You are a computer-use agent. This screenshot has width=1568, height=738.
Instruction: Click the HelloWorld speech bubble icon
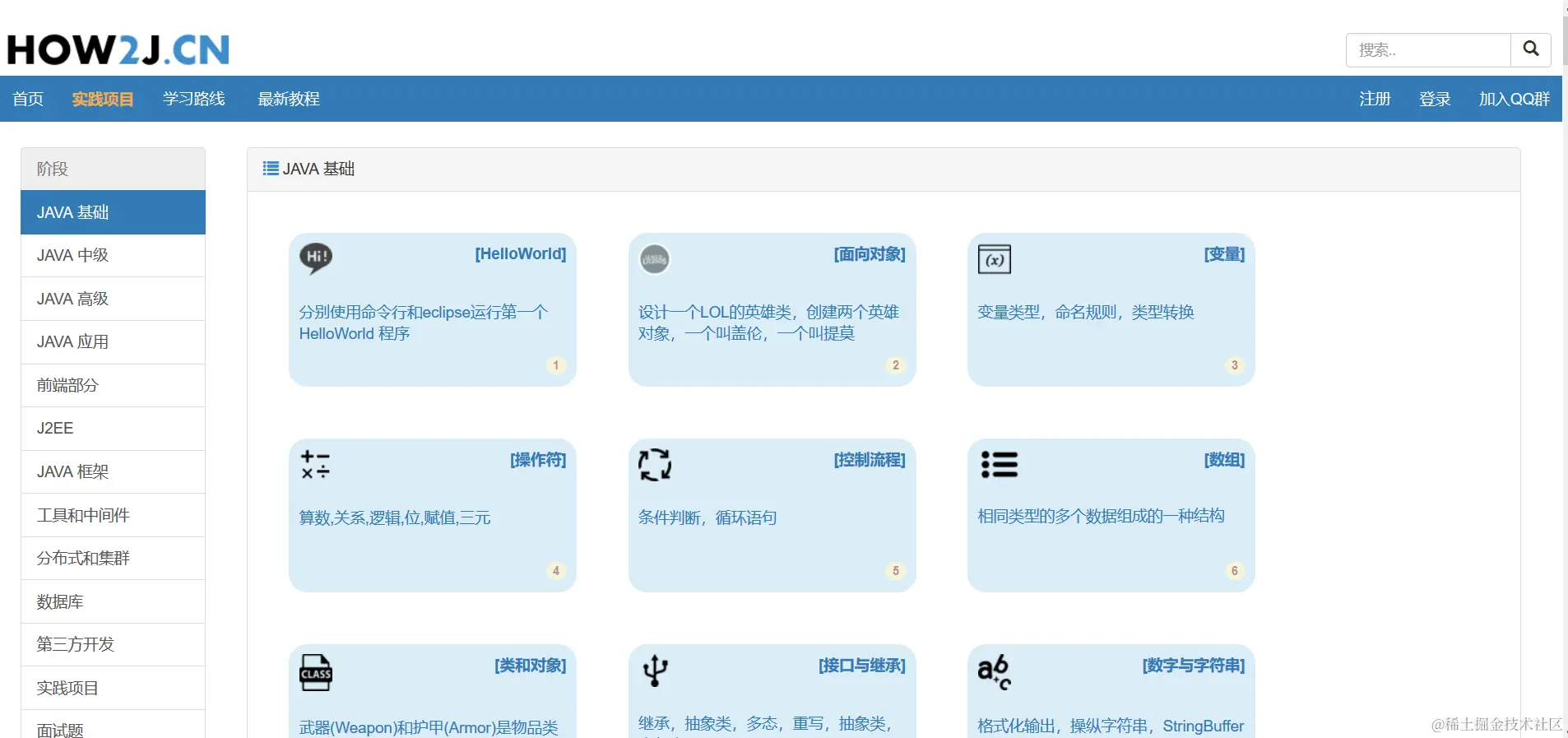tap(316, 258)
